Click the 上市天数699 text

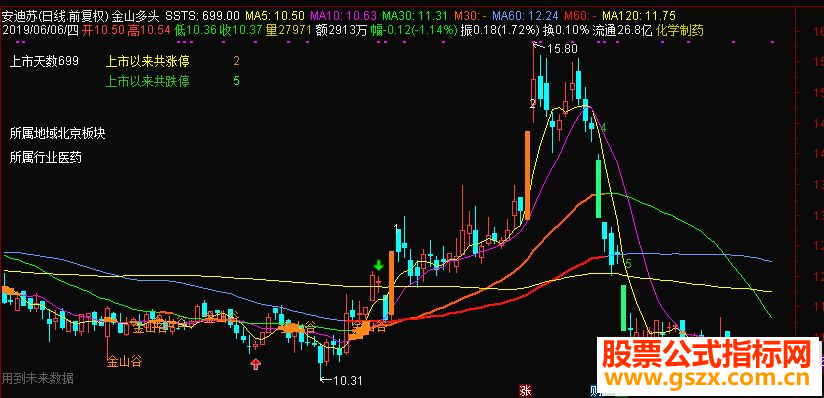pyautogui.click(x=44, y=62)
